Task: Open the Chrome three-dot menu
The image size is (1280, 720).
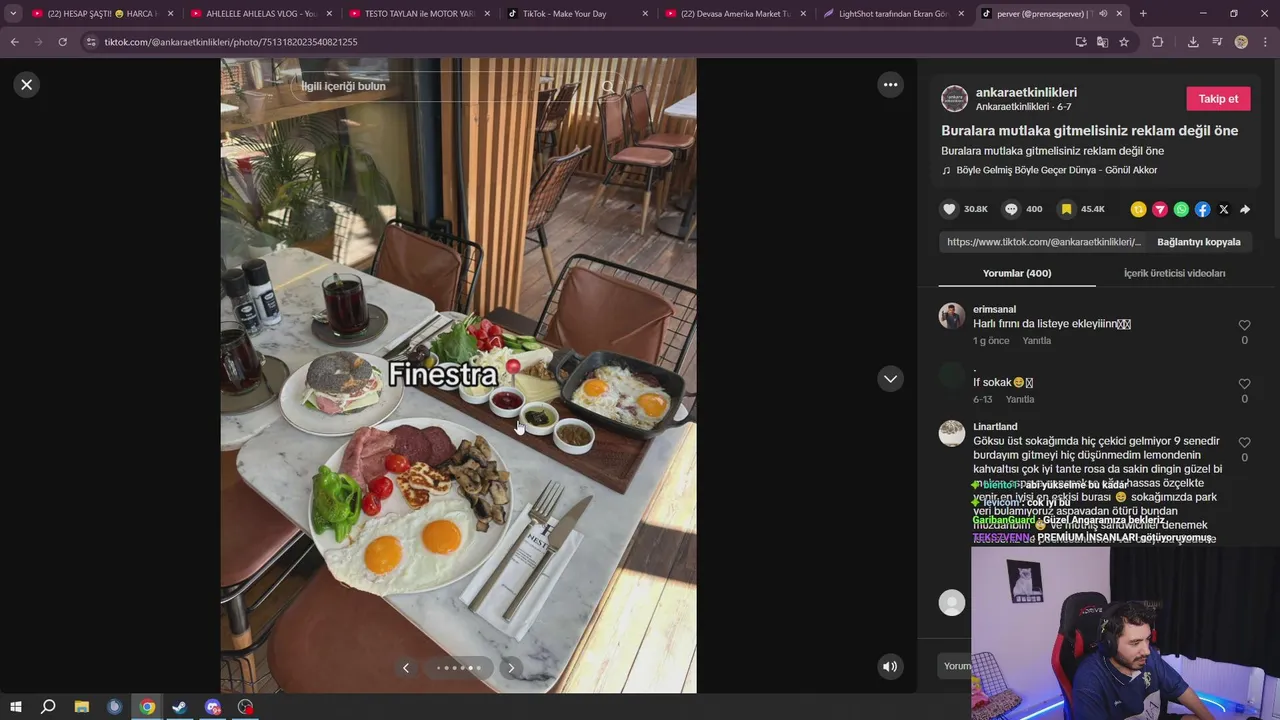Action: (x=1265, y=42)
